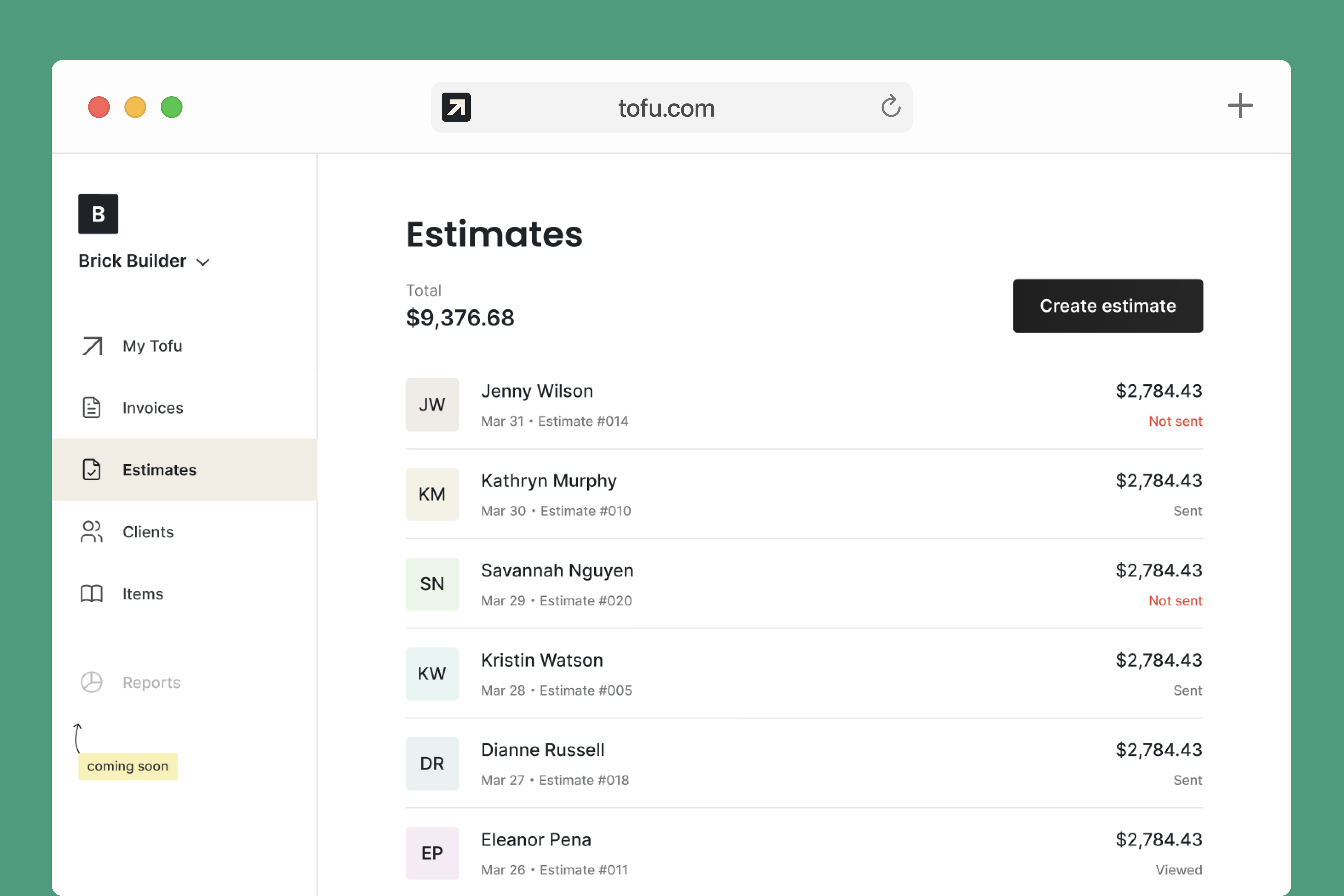Select the My Tofu arrow icon in sidebar

91,346
